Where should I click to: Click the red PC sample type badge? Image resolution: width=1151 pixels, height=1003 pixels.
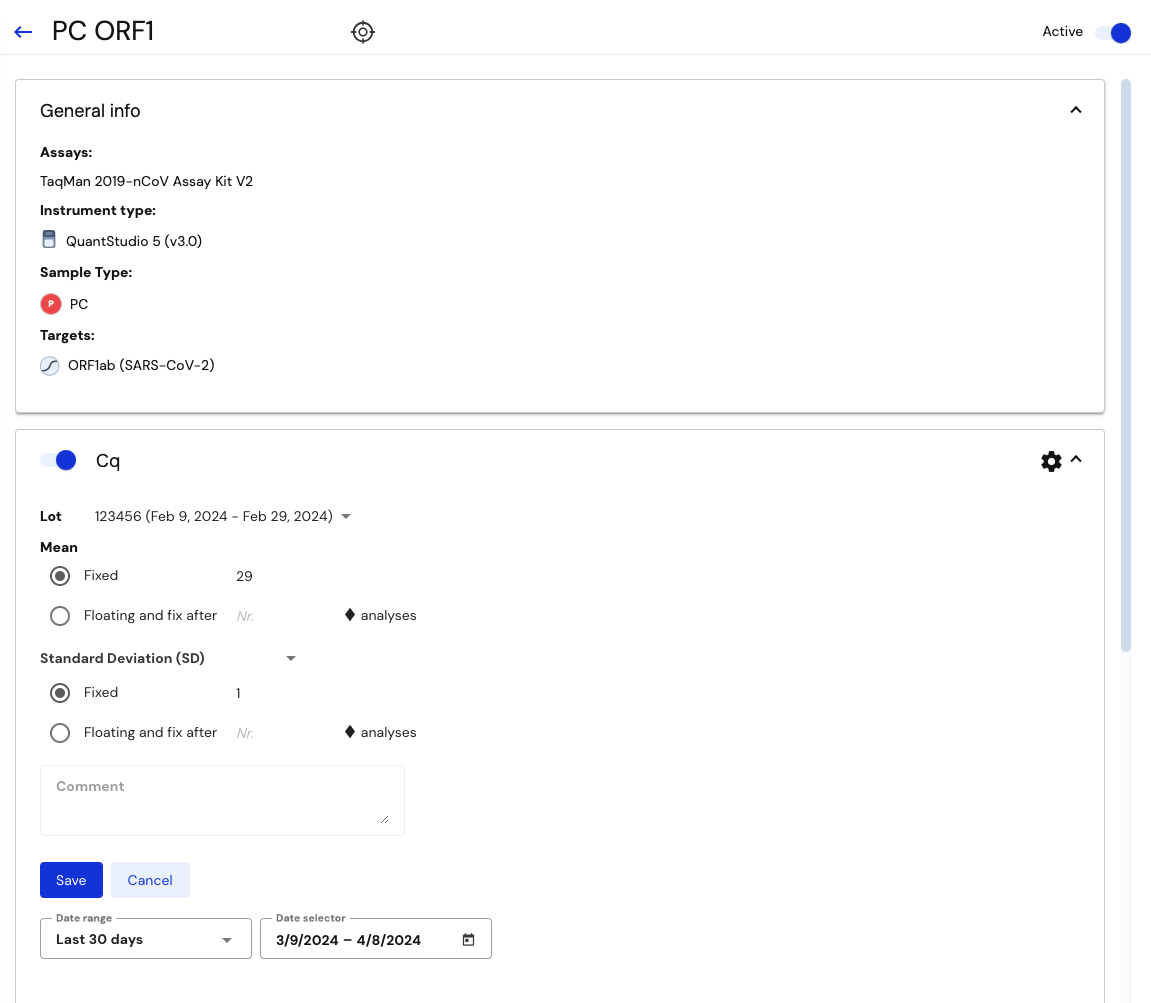point(51,303)
